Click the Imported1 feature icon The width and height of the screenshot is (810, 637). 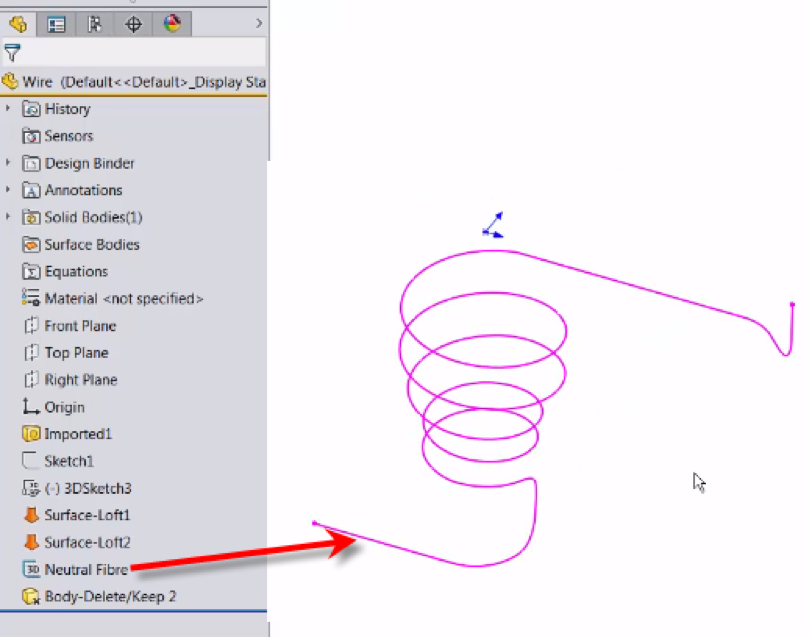[31, 433]
